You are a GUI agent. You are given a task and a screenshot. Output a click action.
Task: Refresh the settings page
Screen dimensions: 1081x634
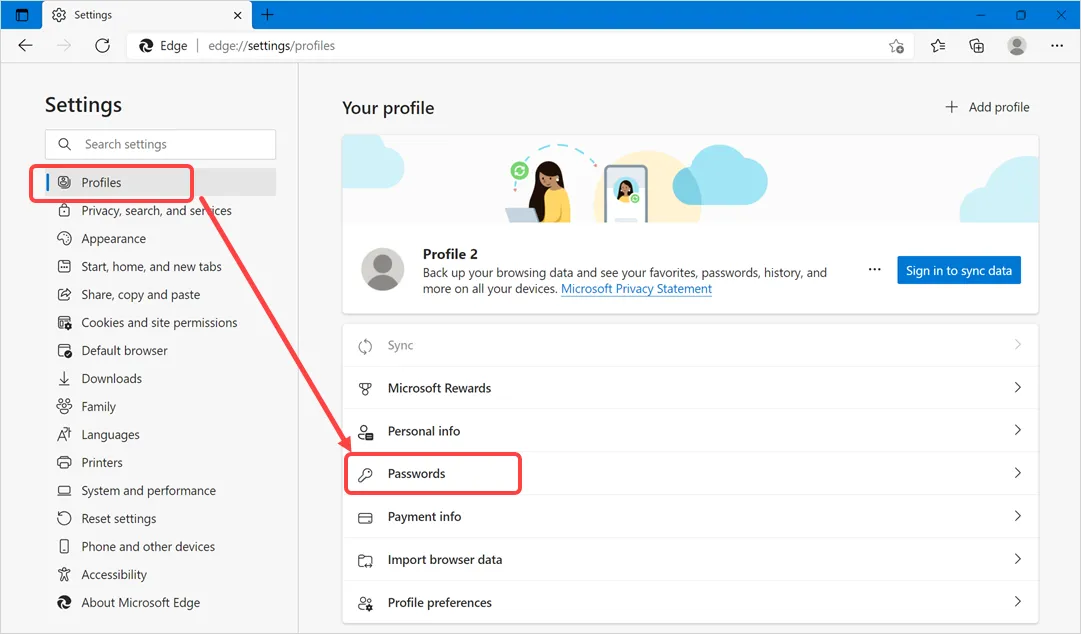102,46
